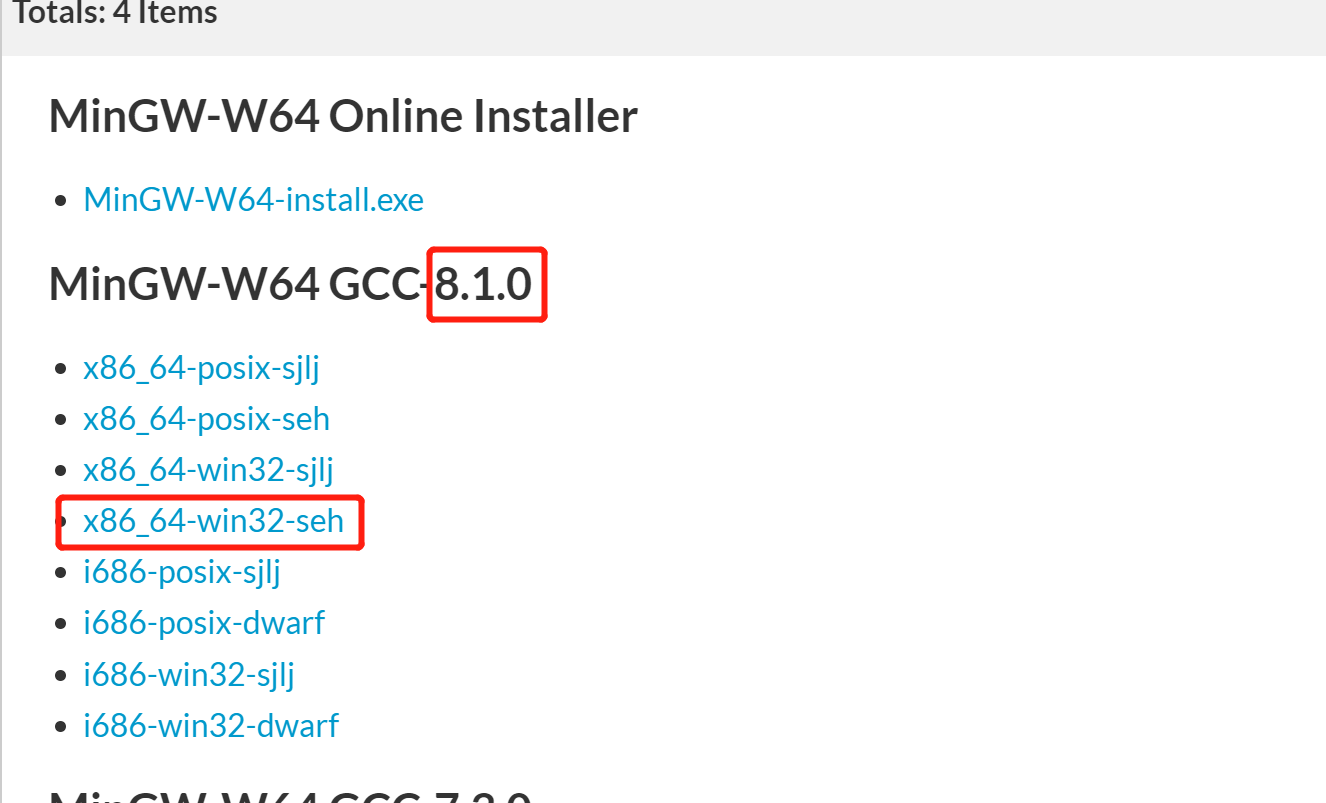The height and width of the screenshot is (803, 1326).
Task: Click the highlighted x86_64-win32-seh link
Action: click(x=214, y=521)
